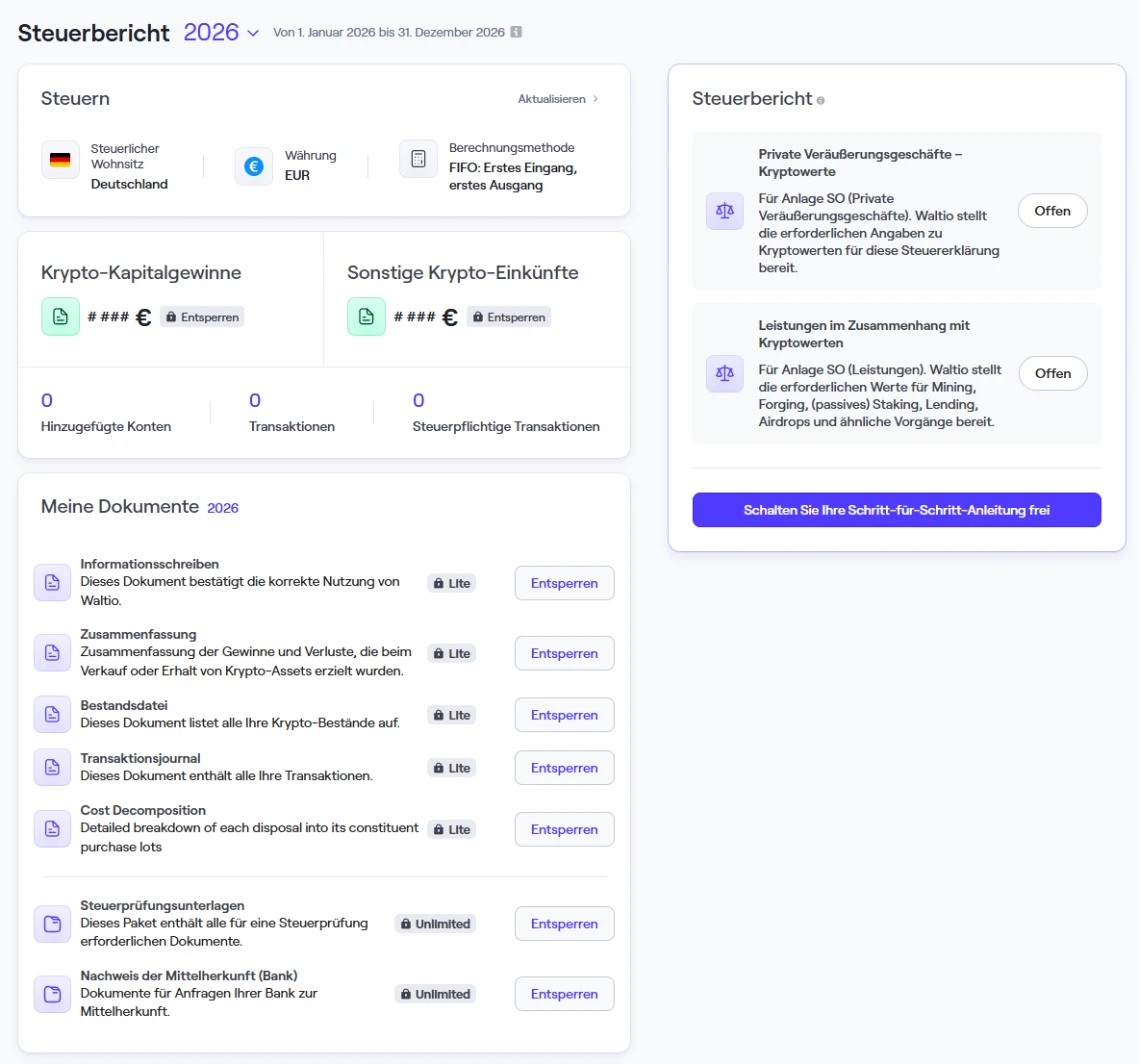The width and height of the screenshot is (1139, 1064).
Task: Unlock the Transaktionsjournal document
Action: 564,768
